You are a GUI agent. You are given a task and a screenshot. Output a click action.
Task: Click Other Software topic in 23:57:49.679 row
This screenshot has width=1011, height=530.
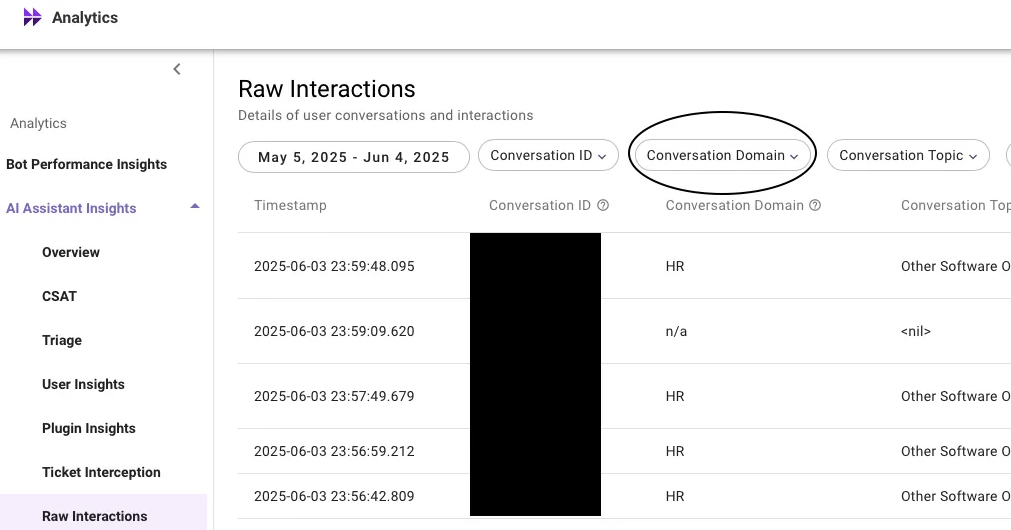956,397
